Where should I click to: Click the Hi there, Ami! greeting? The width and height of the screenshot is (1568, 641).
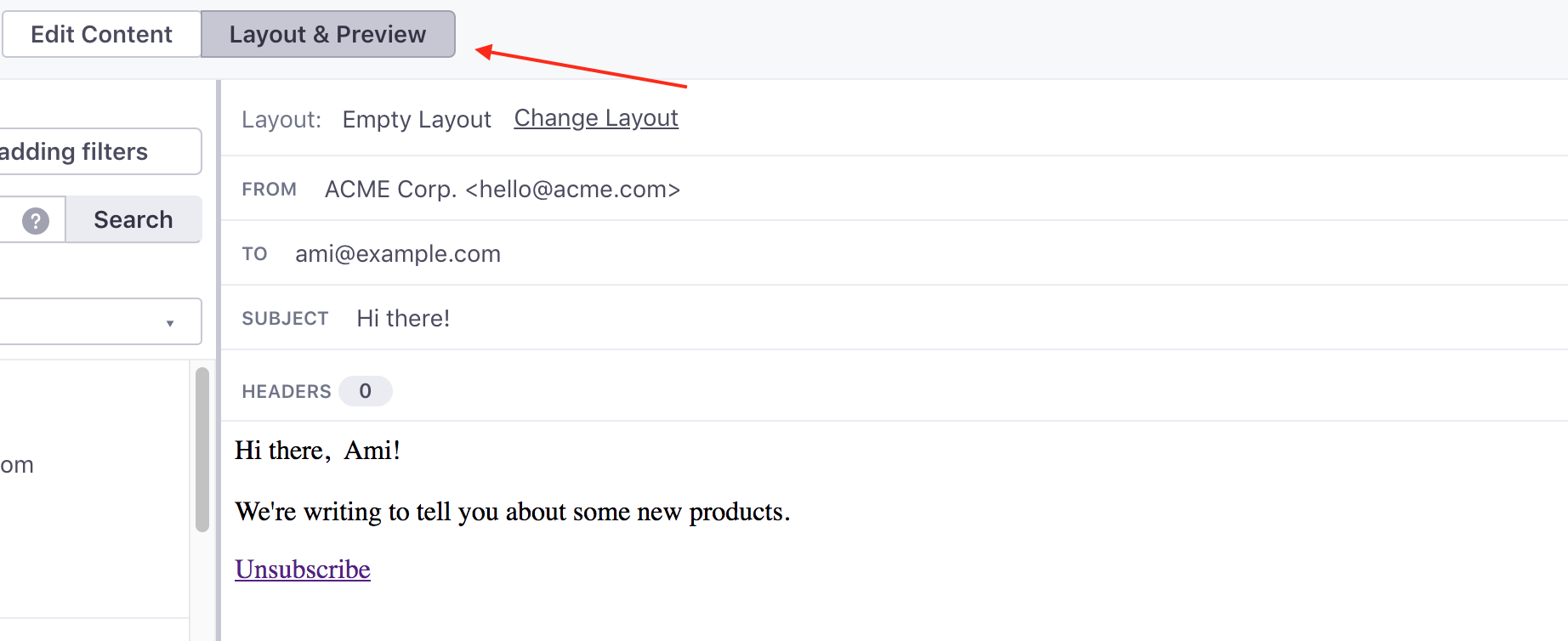point(318,450)
